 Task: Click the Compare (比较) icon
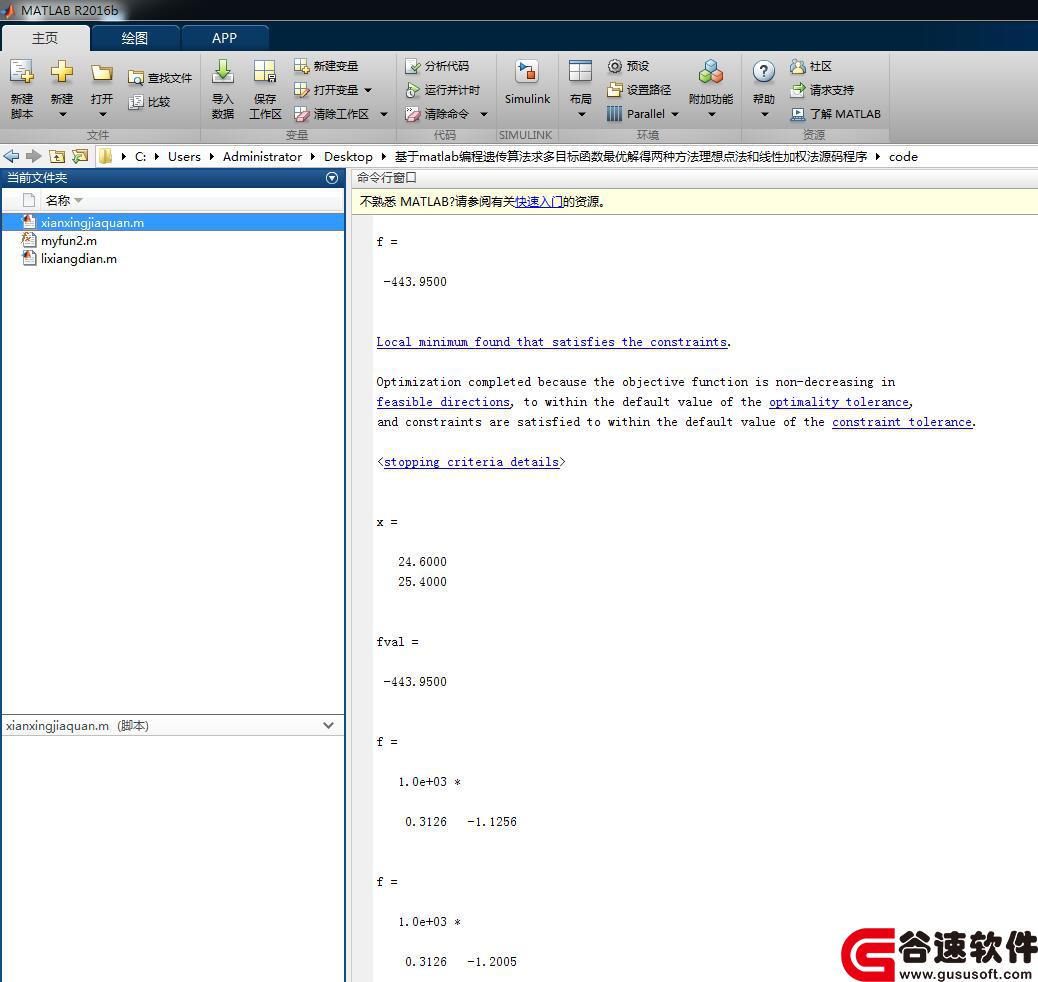pos(135,102)
